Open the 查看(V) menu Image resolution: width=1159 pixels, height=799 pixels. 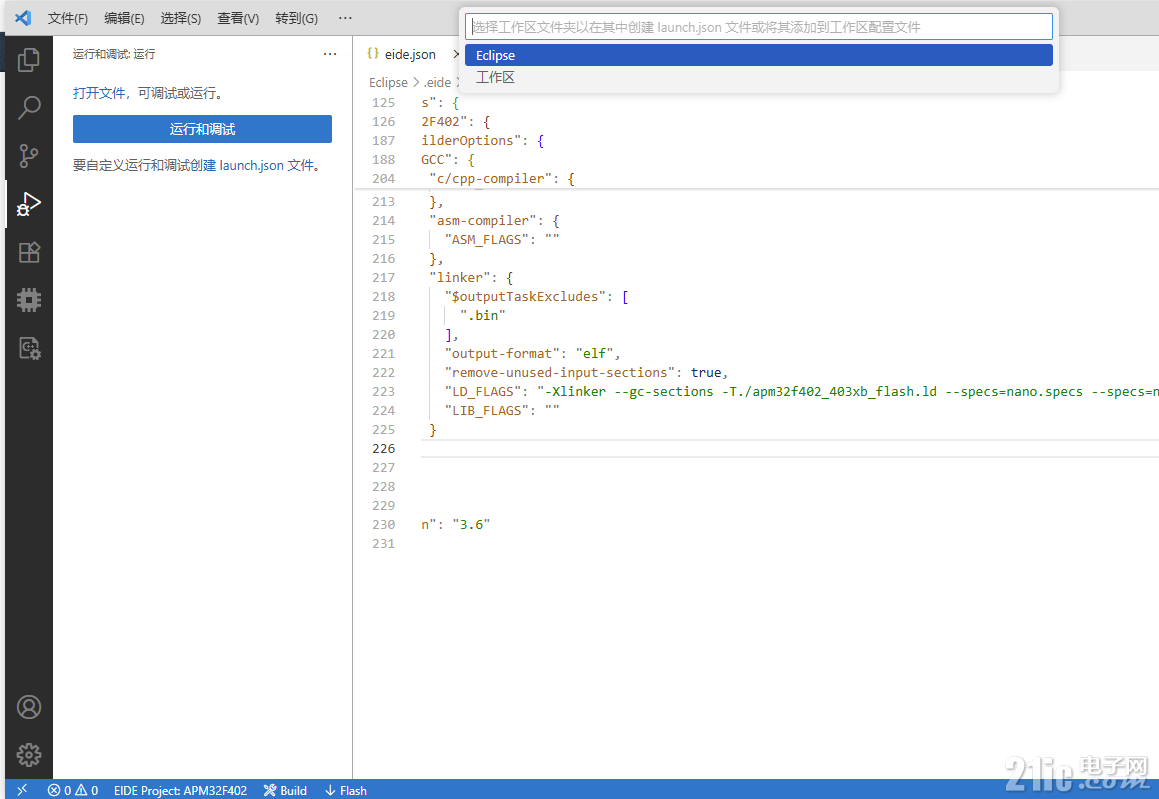tap(238, 18)
